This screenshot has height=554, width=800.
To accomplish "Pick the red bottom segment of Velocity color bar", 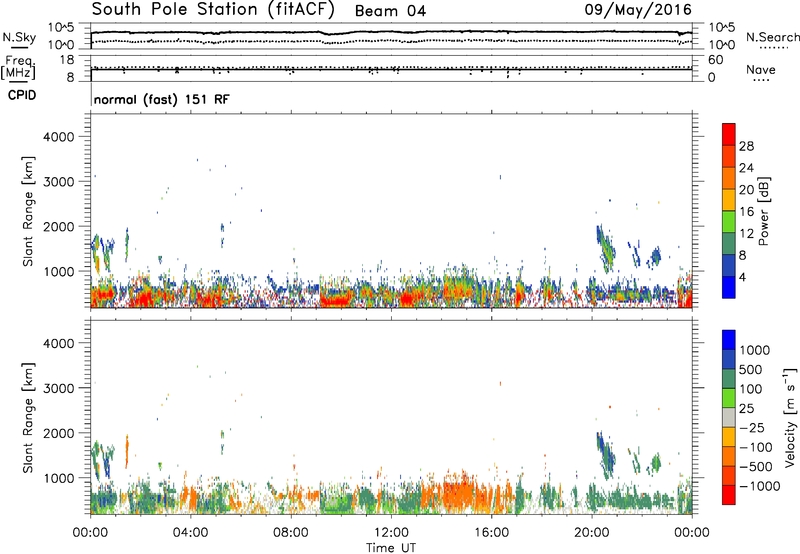I will [729, 495].
